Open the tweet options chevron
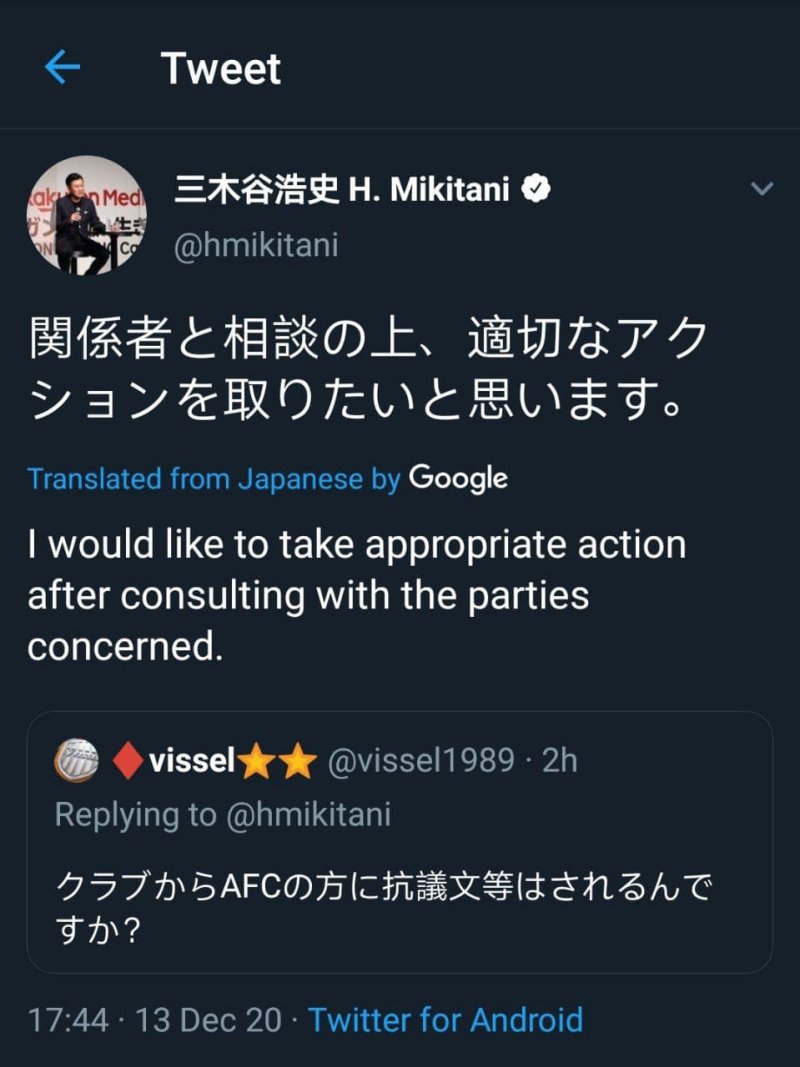800x1067 pixels. (762, 189)
